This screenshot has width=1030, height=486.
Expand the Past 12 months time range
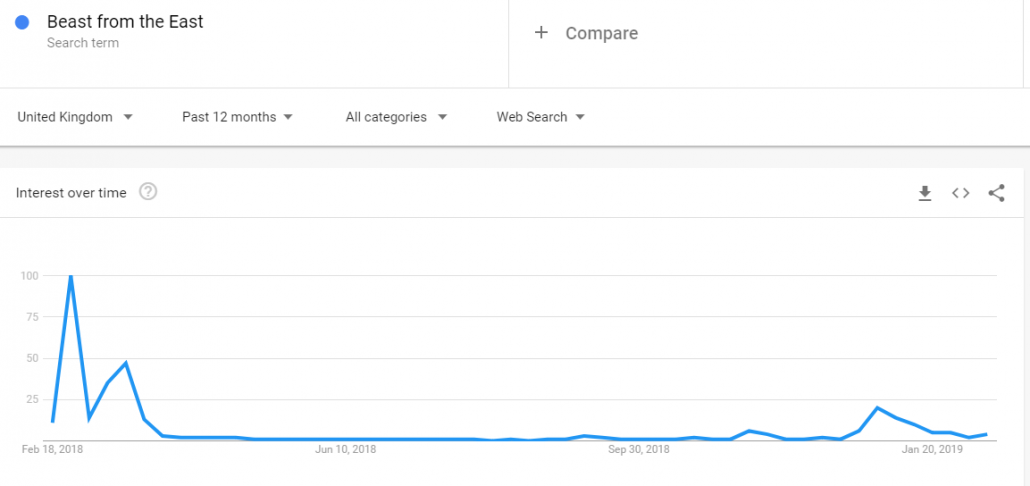click(x=237, y=117)
